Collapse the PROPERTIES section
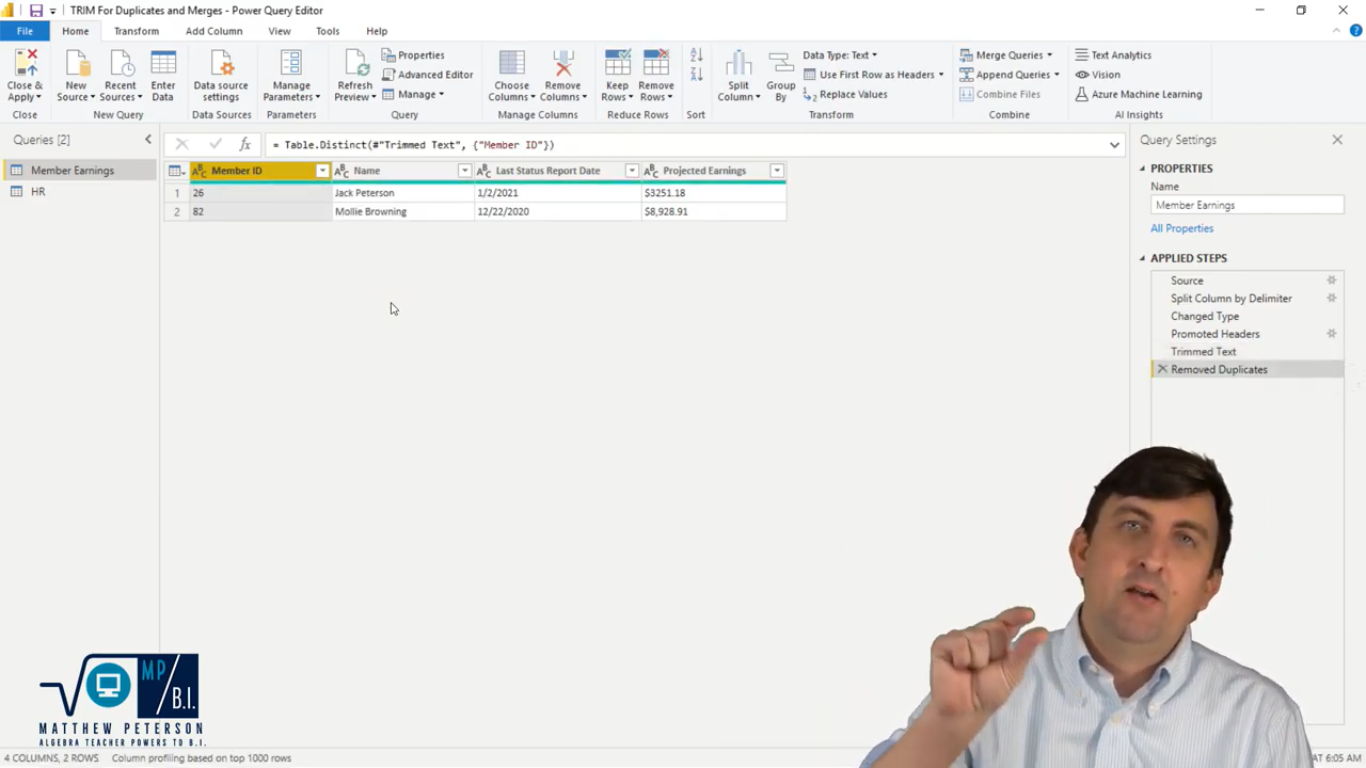This screenshot has width=1366, height=768. [x=1143, y=169]
